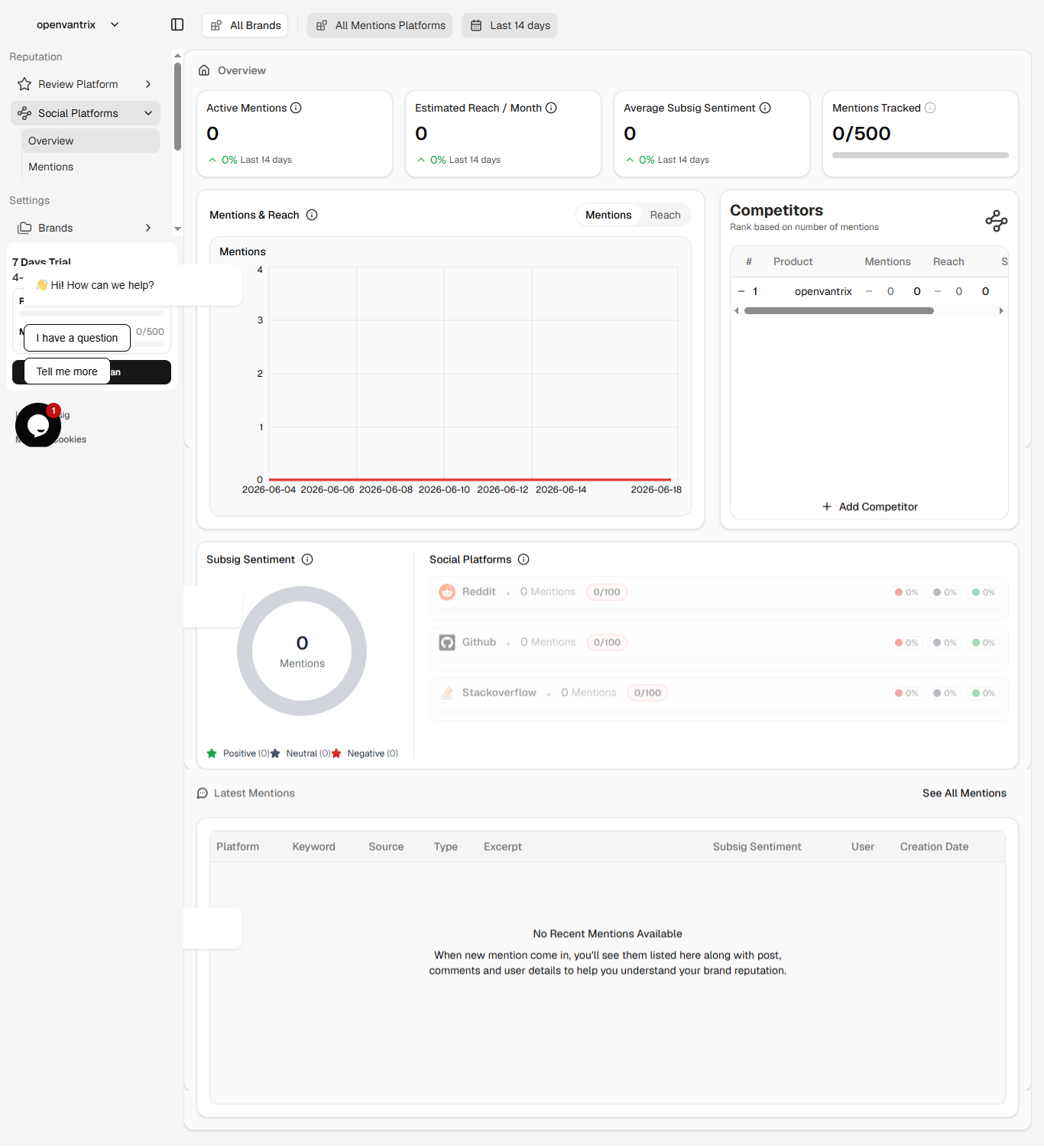Viewport: 1044px width, 1148px height.
Task: Switch chart to Mentions tab
Action: click(608, 215)
